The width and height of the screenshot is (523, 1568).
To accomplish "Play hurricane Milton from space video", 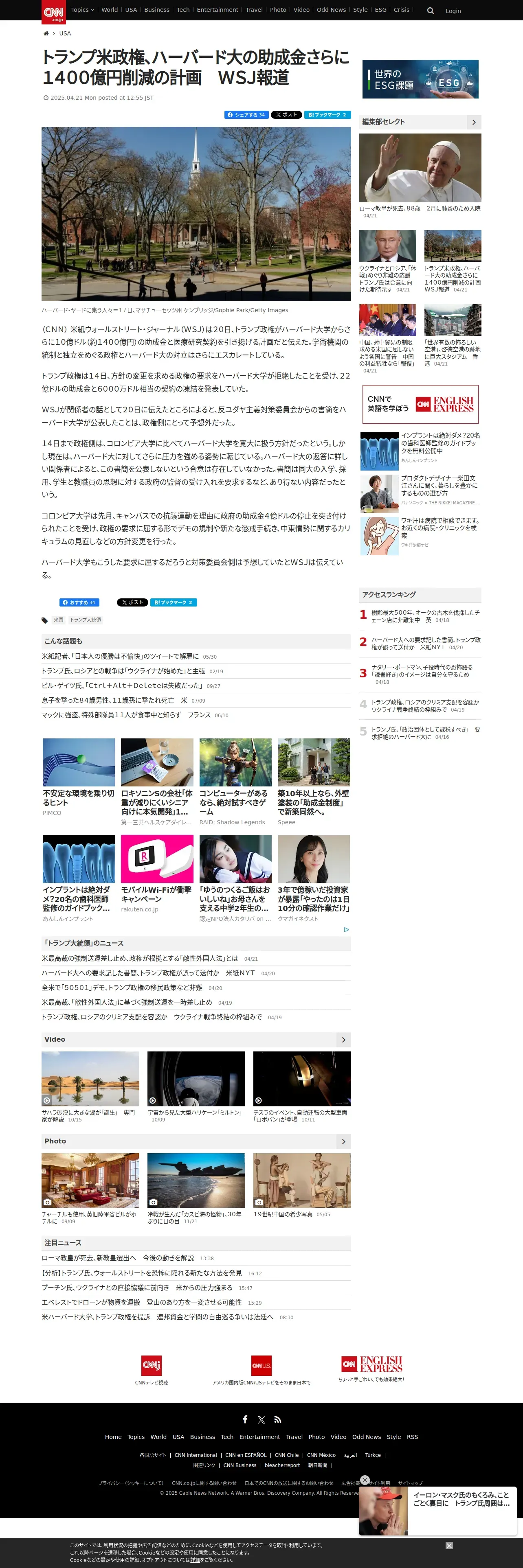I will [x=196, y=1079].
